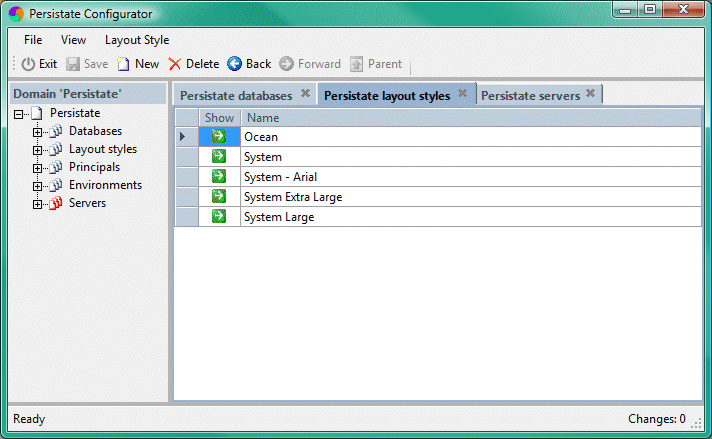Image resolution: width=712 pixels, height=439 pixels.
Task: Close the Persistate servers tab
Action: tap(590, 94)
